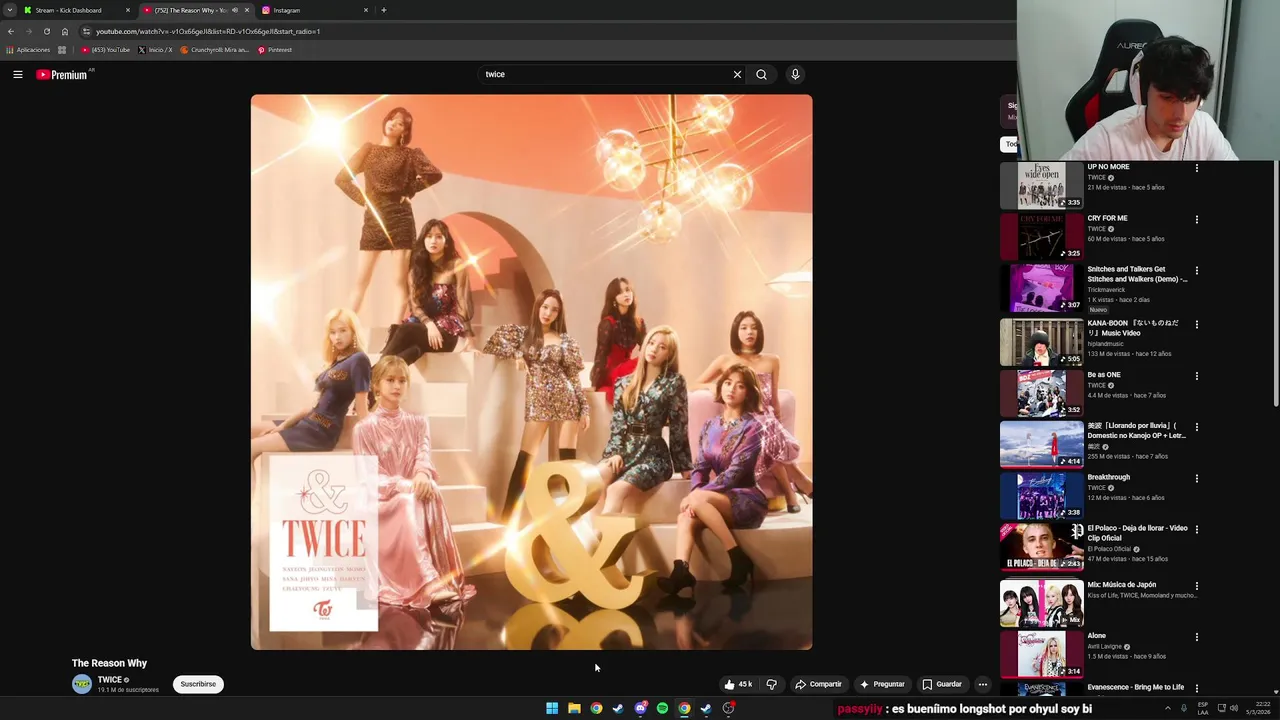Open tab groups grid icon in bookmarks bar
The image size is (1280, 720).
62,49
